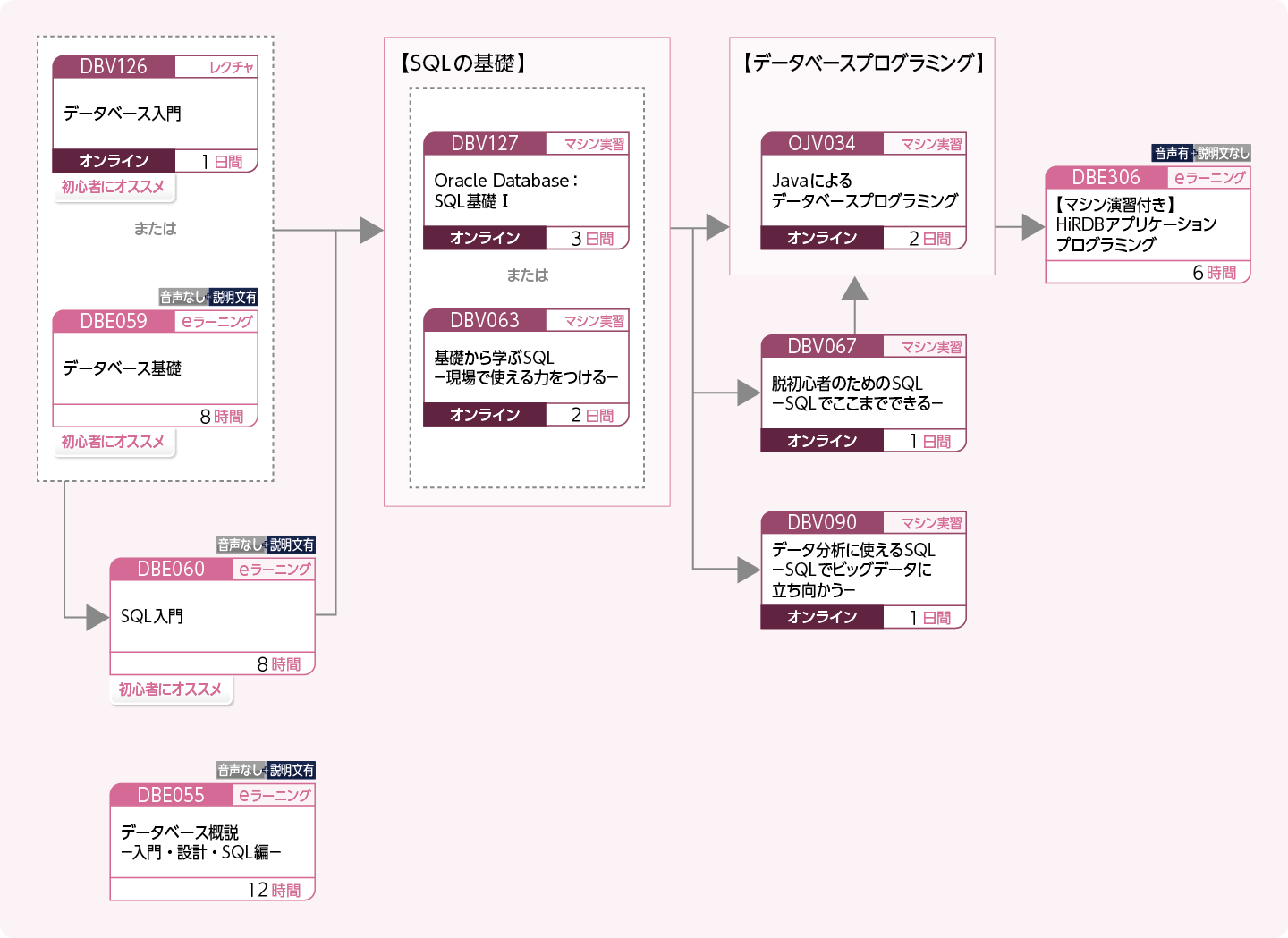1288x938 pixels.
Task: Open DBE306 HiRDBアプリケーションプログラミング course
Action: point(1148,224)
